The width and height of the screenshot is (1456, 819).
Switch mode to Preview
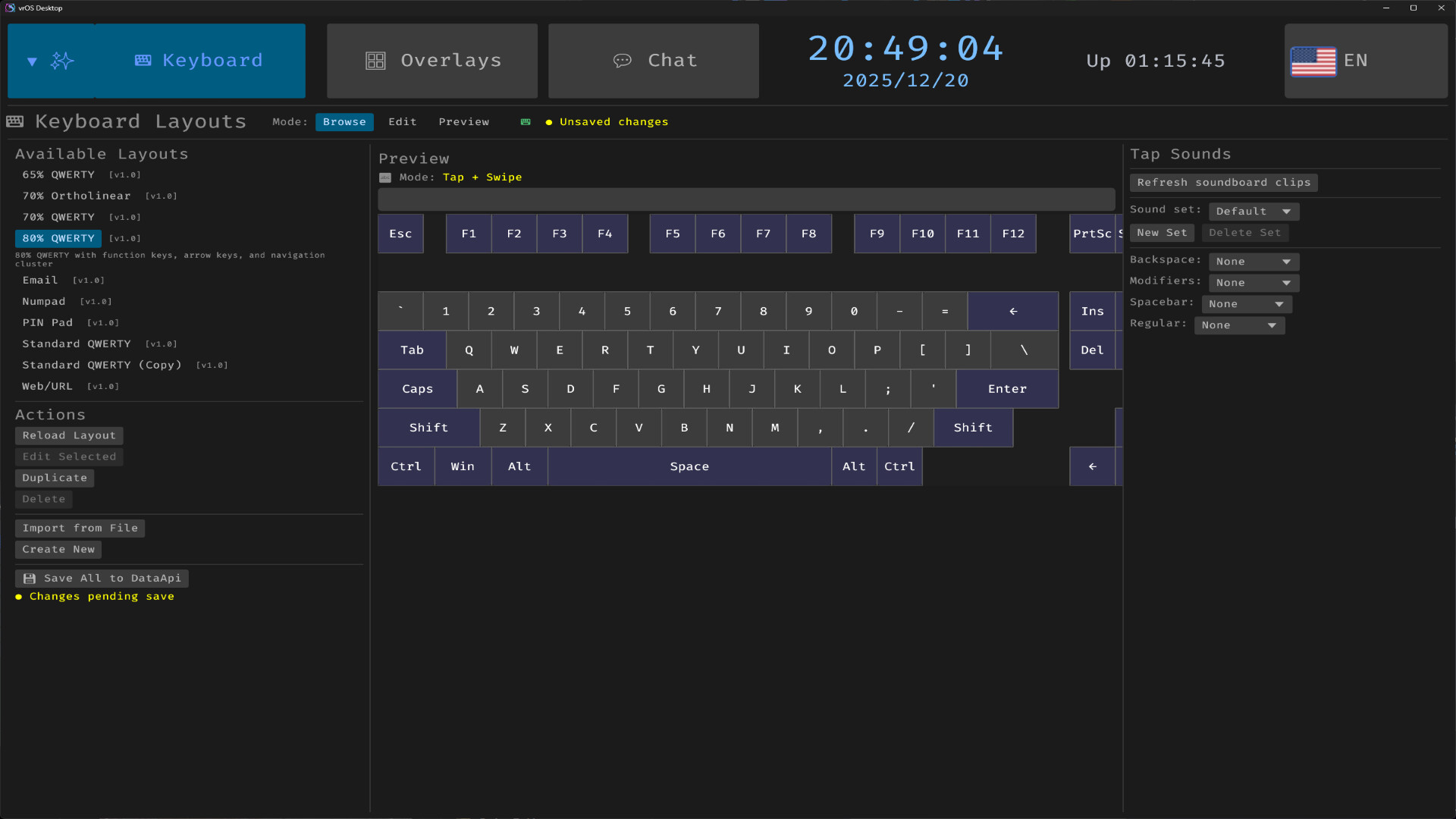coord(463,121)
